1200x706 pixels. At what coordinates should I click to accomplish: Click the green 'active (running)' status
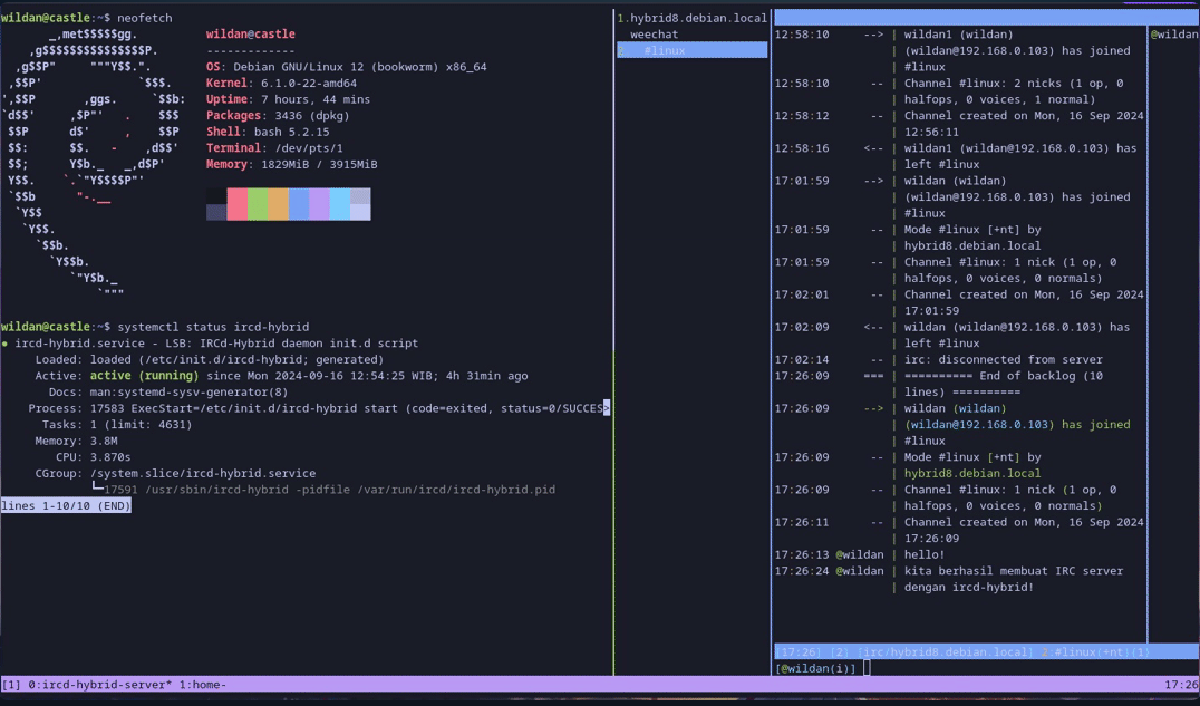[x=144, y=376]
